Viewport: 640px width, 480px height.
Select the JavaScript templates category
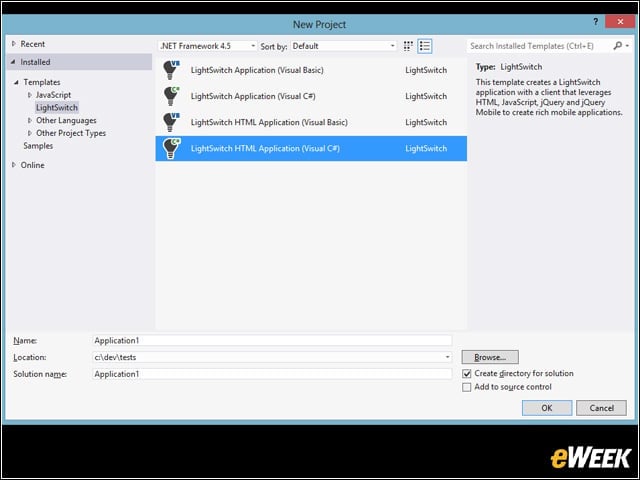tap(53, 95)
